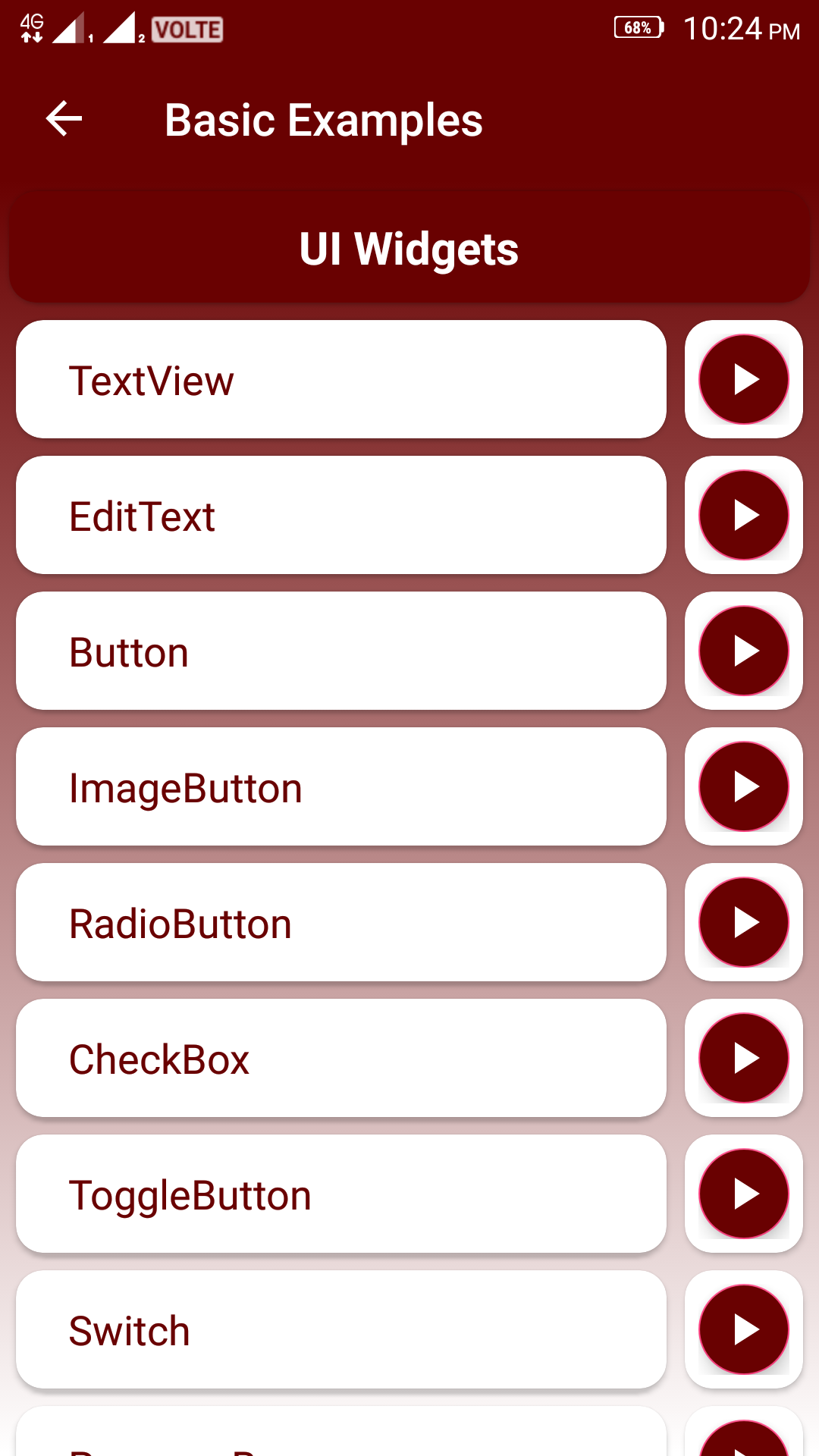
Task: Tap the partially visible play icon at bottom
Action: click(x=744, y=1438)
